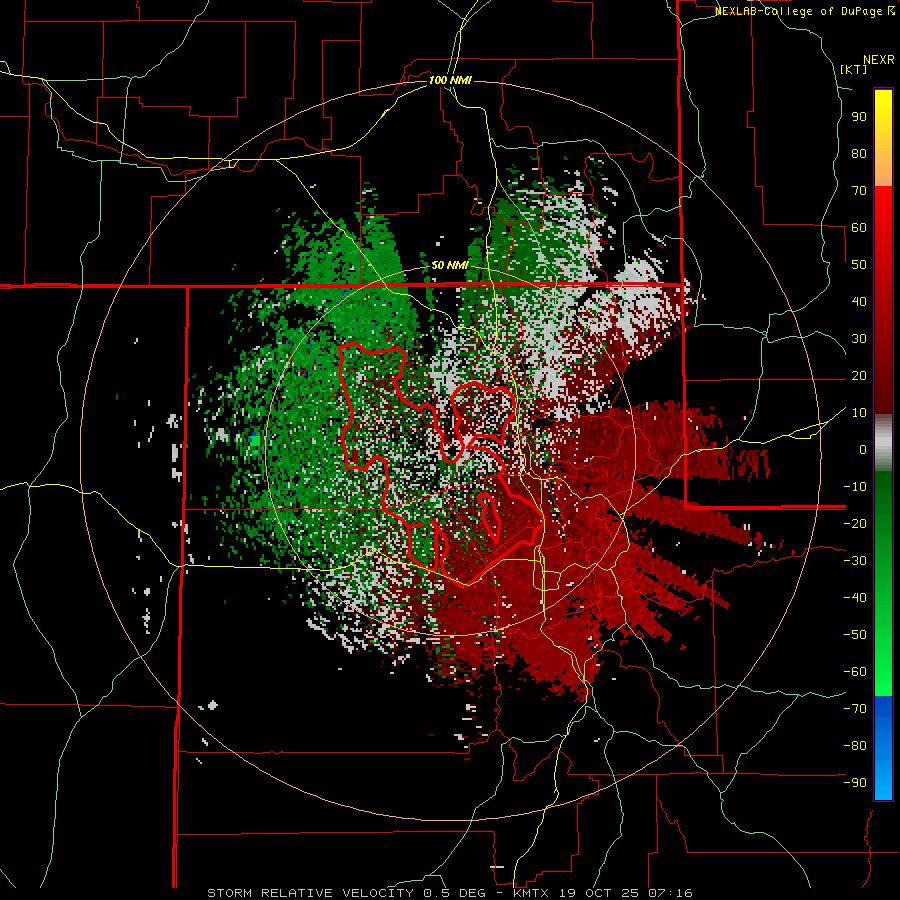Click the positive 50 knot scale label
This screenshot has width=900, height=900.
(x=859, y=265)
